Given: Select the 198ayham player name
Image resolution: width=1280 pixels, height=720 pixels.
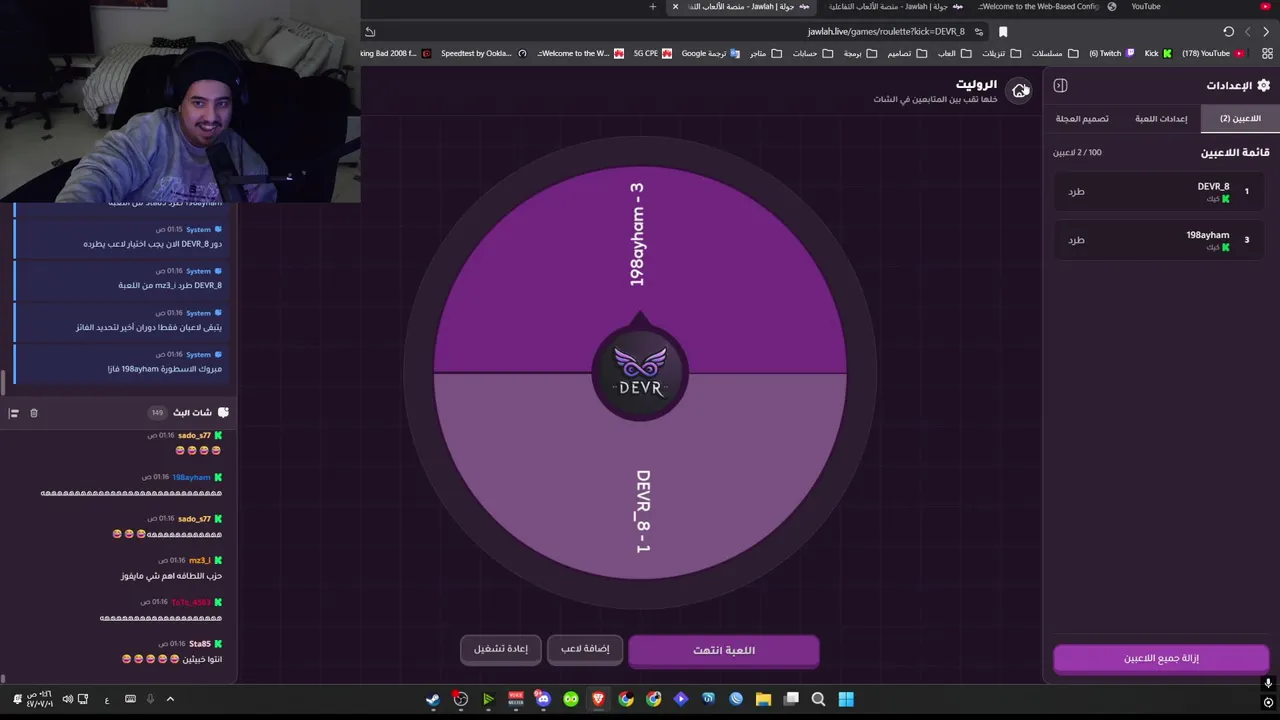Looking at the screenshot, I should coord(1207,235).
